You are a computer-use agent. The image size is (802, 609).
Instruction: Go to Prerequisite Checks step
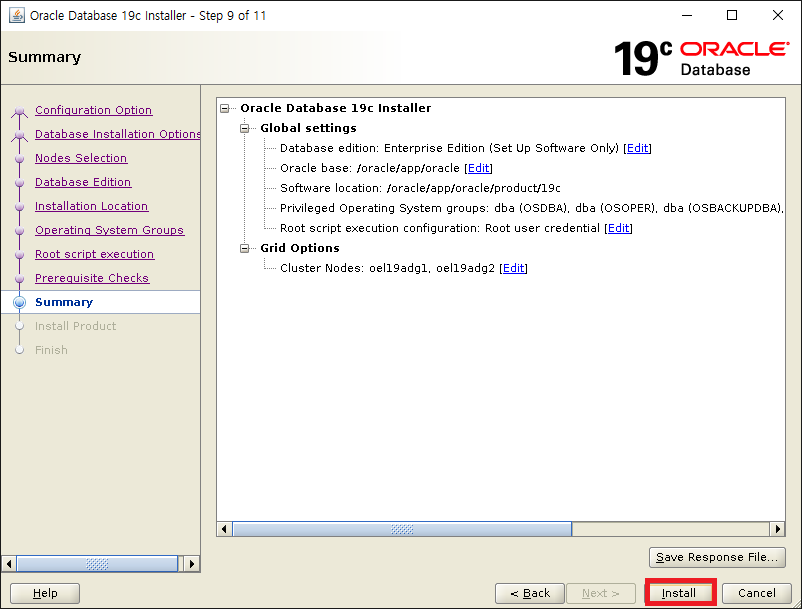point(92,278)
